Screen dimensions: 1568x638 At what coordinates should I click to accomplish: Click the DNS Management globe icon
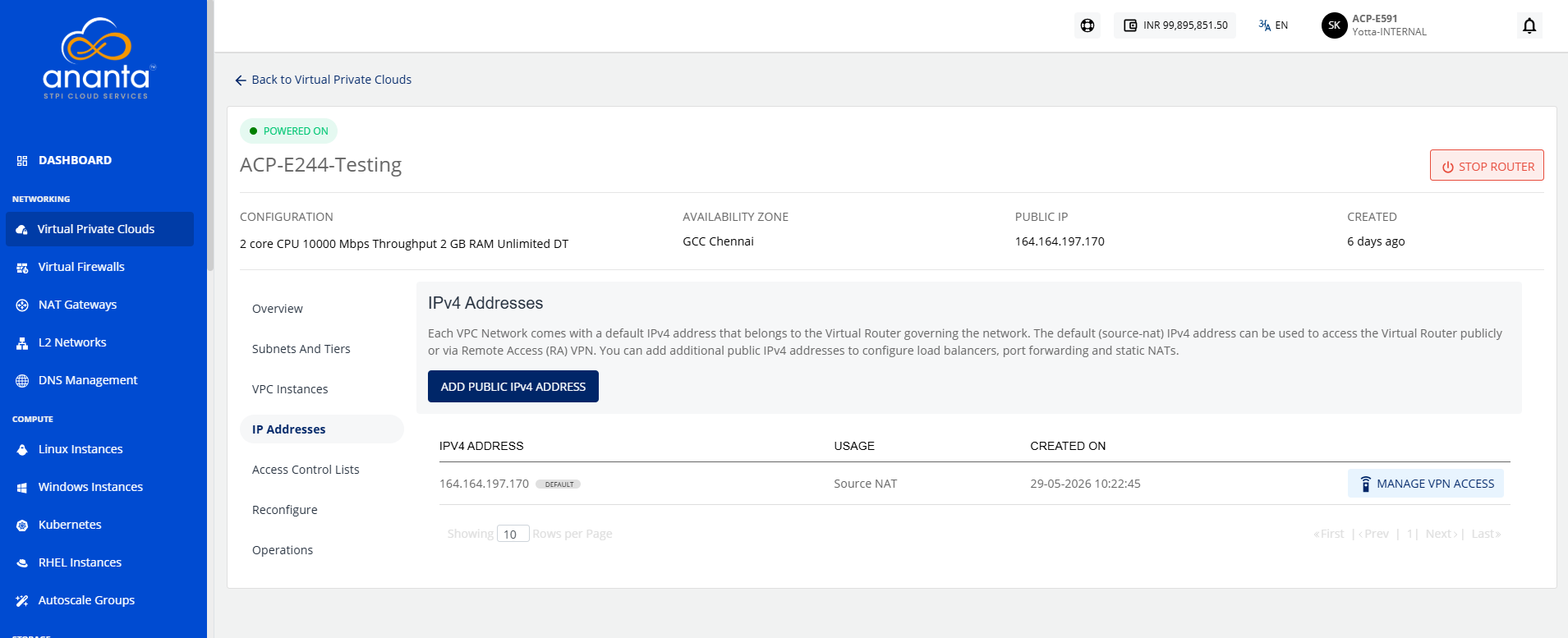click(x=22, y=381)
